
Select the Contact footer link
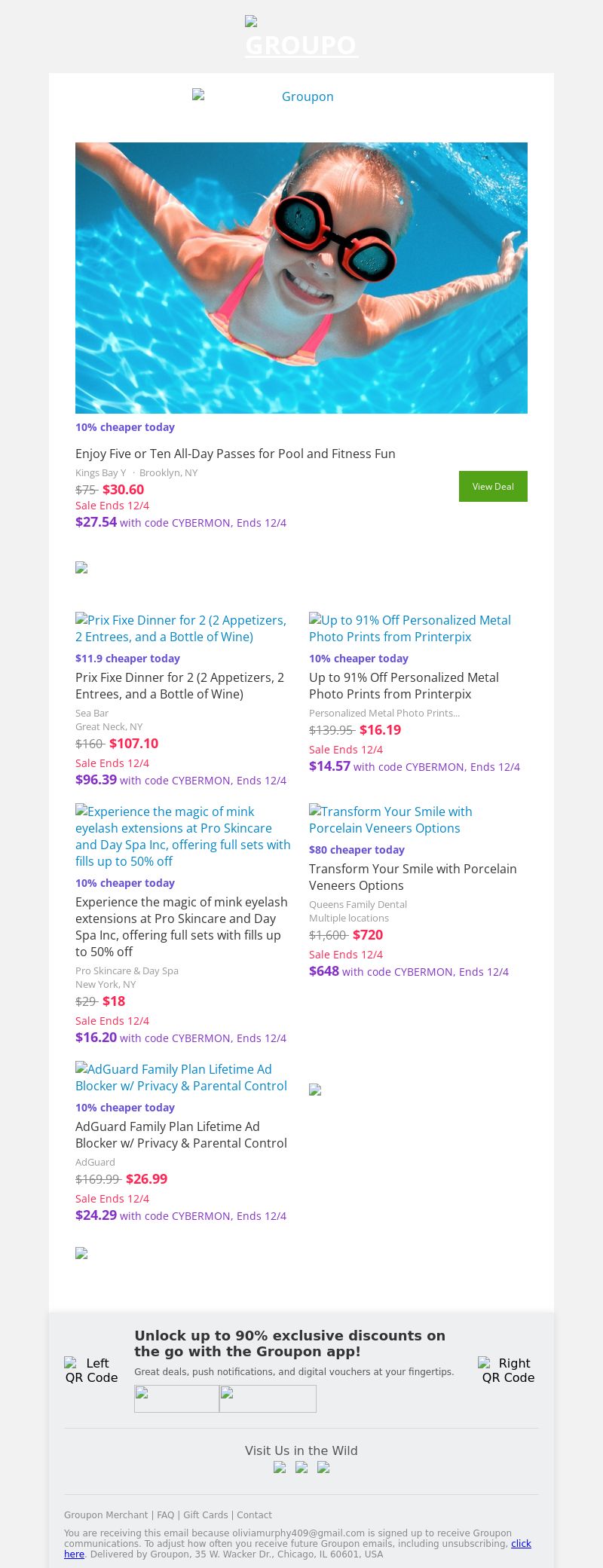click(255, 1515)
